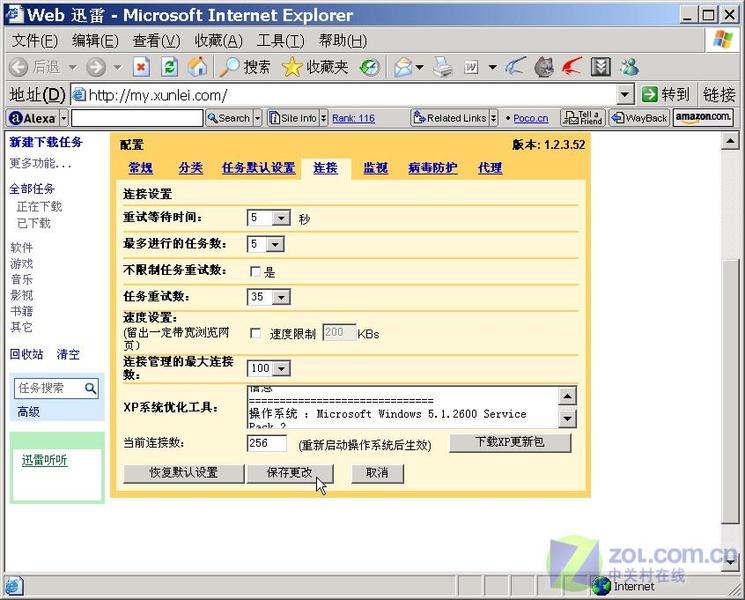The image size is (745, 600).
Task: Click the cat face toolbar icon
Action: [544, 67]
